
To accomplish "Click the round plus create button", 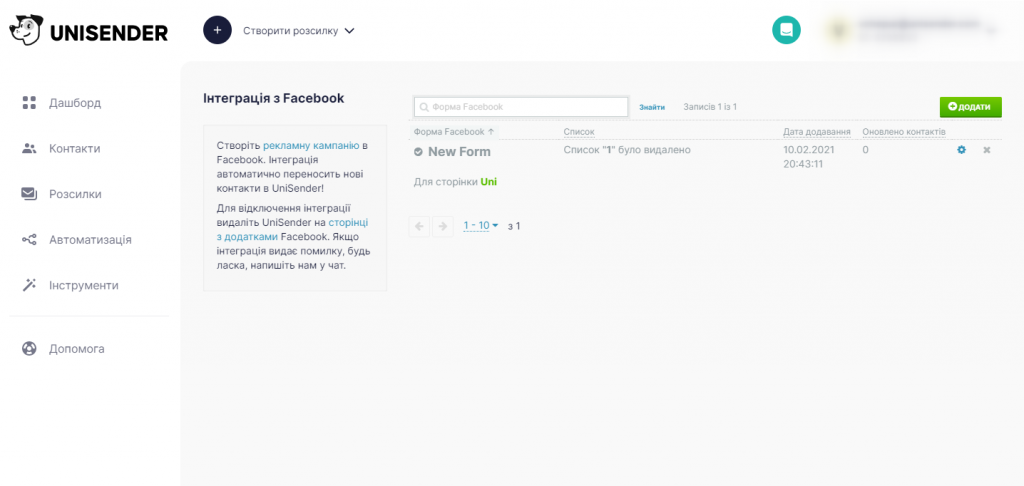I will (217, 30).
